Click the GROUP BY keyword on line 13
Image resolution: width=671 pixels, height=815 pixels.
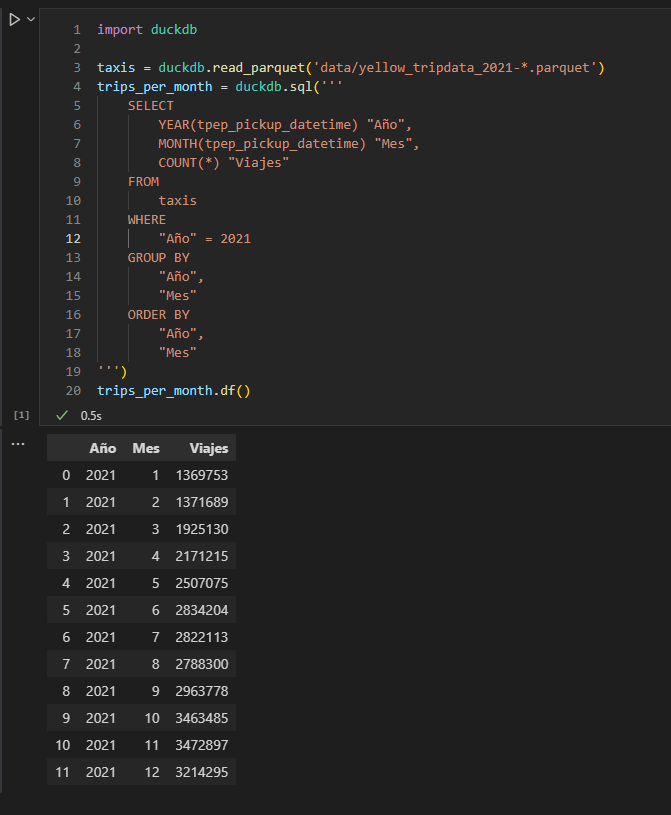(x=159, y=257)
